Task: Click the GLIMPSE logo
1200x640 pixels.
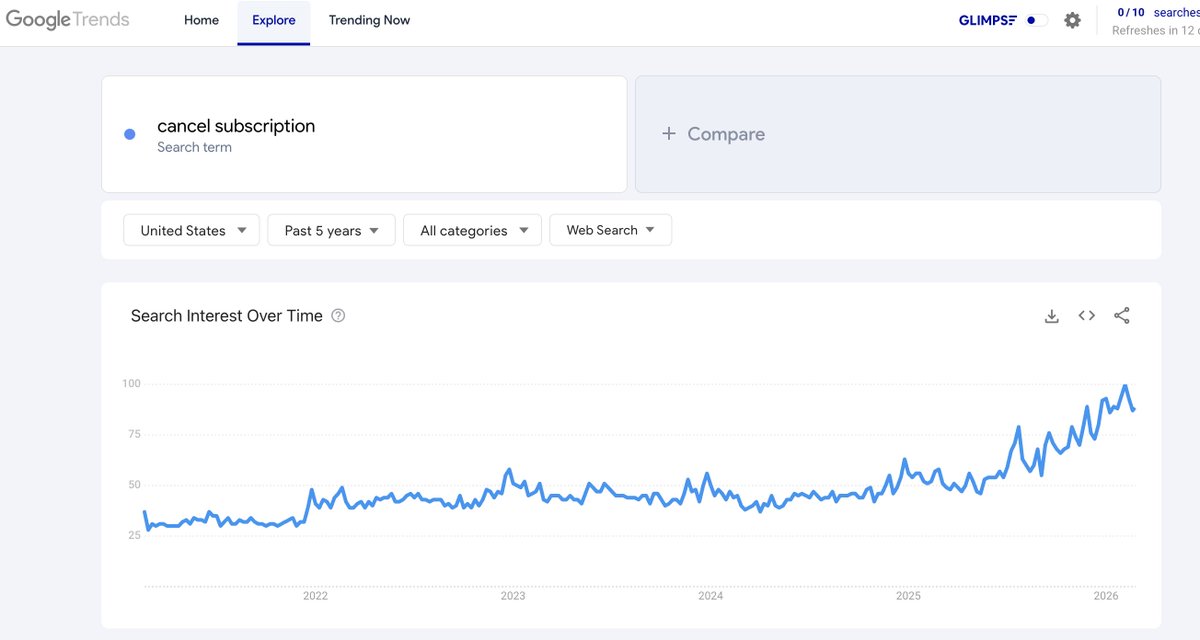Action: click(987, 20)
